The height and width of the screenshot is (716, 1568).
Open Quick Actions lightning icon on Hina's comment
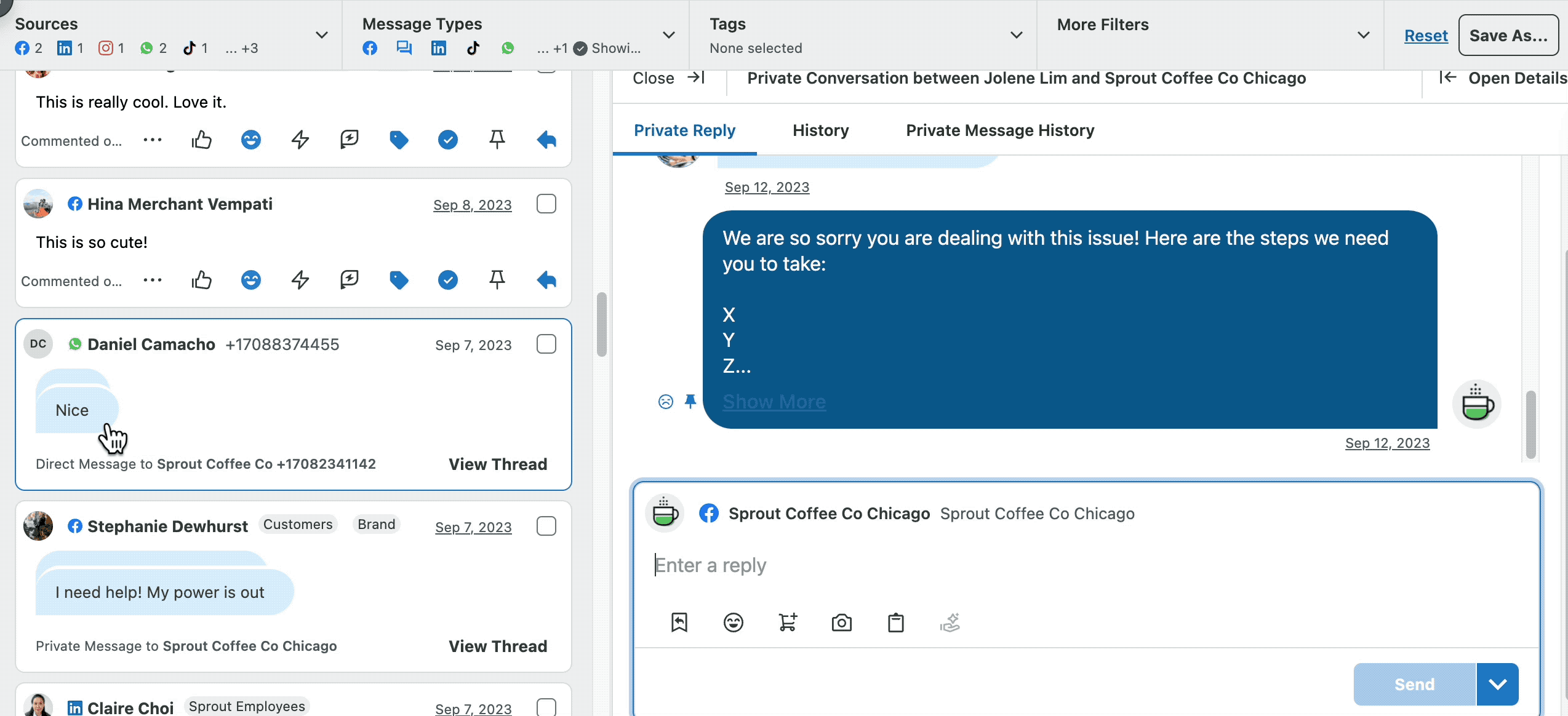click(300, 280)
